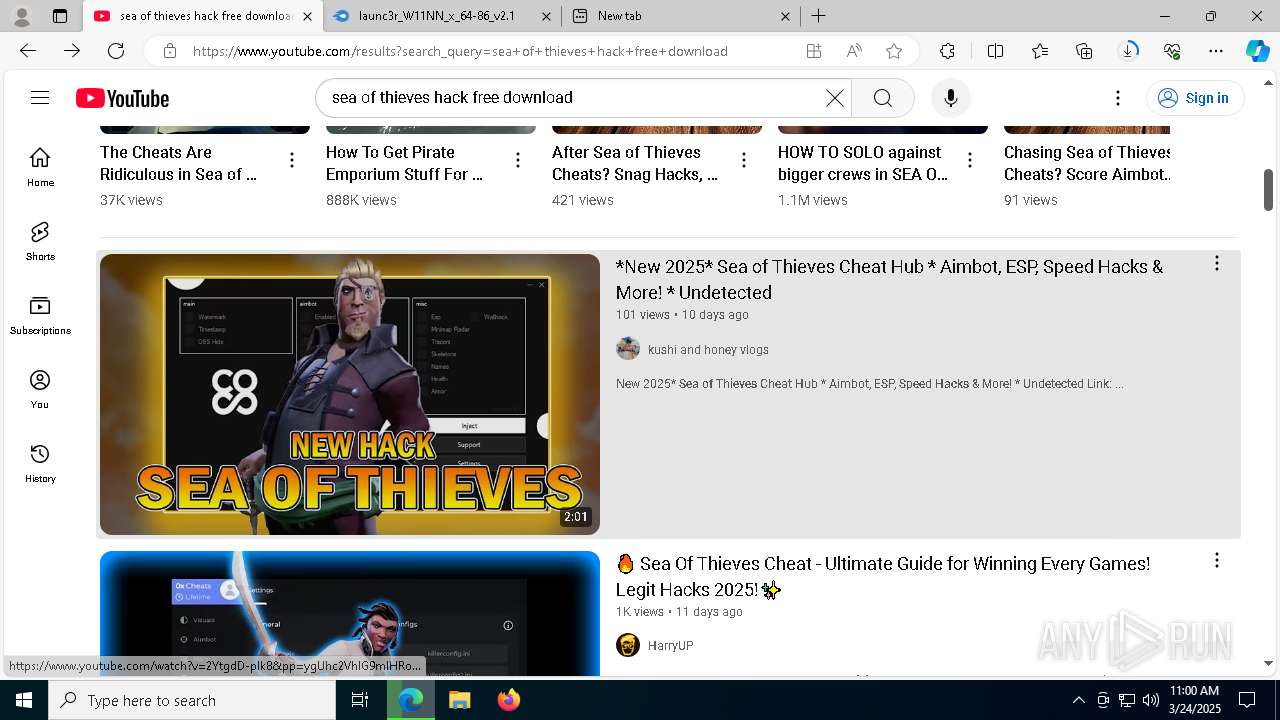
Task: Focus the browser address bar URL
Action: (x=460, y=51)
